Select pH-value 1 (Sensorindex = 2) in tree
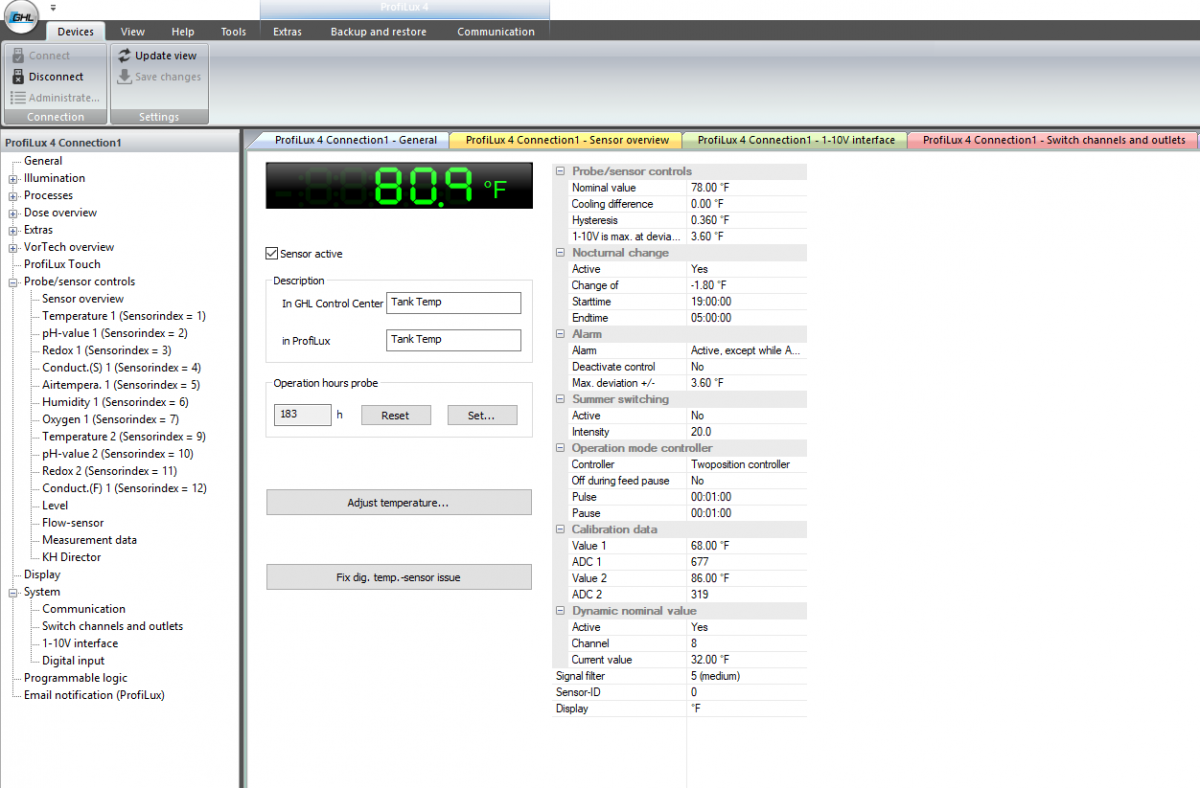The image size is (1200, 788). (x=115, y=333)
